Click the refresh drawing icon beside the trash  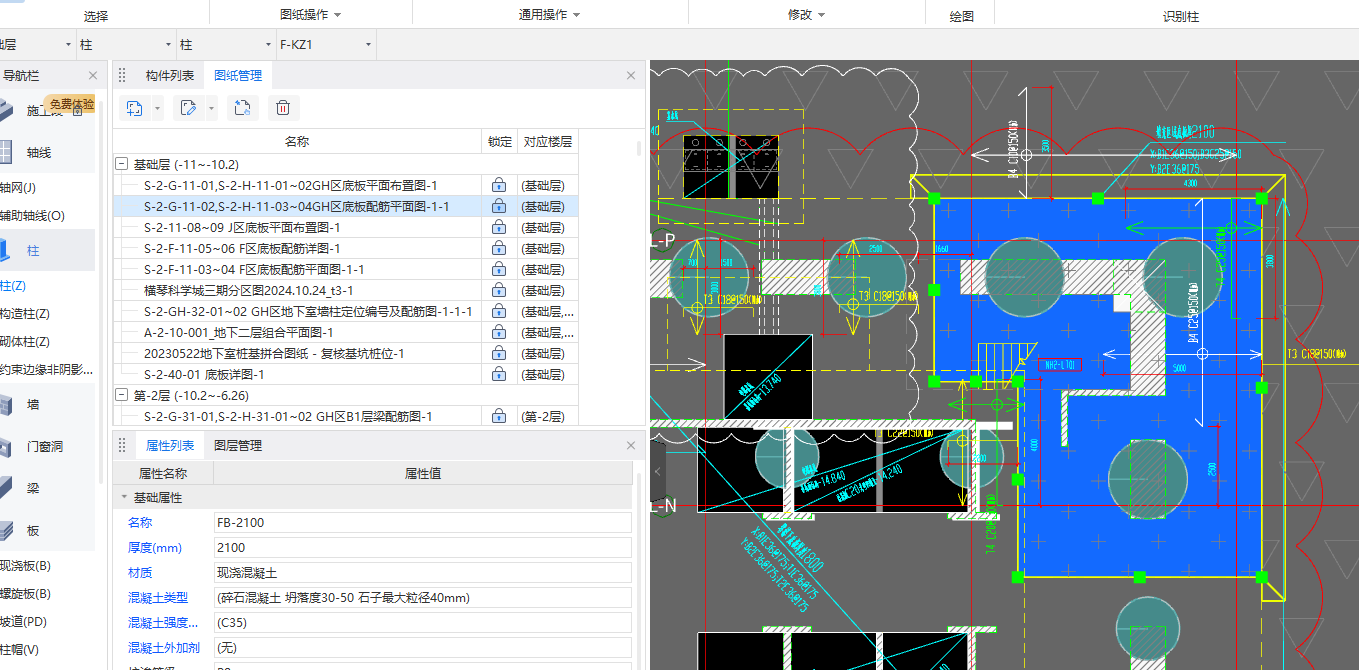[x=241, y=108]
